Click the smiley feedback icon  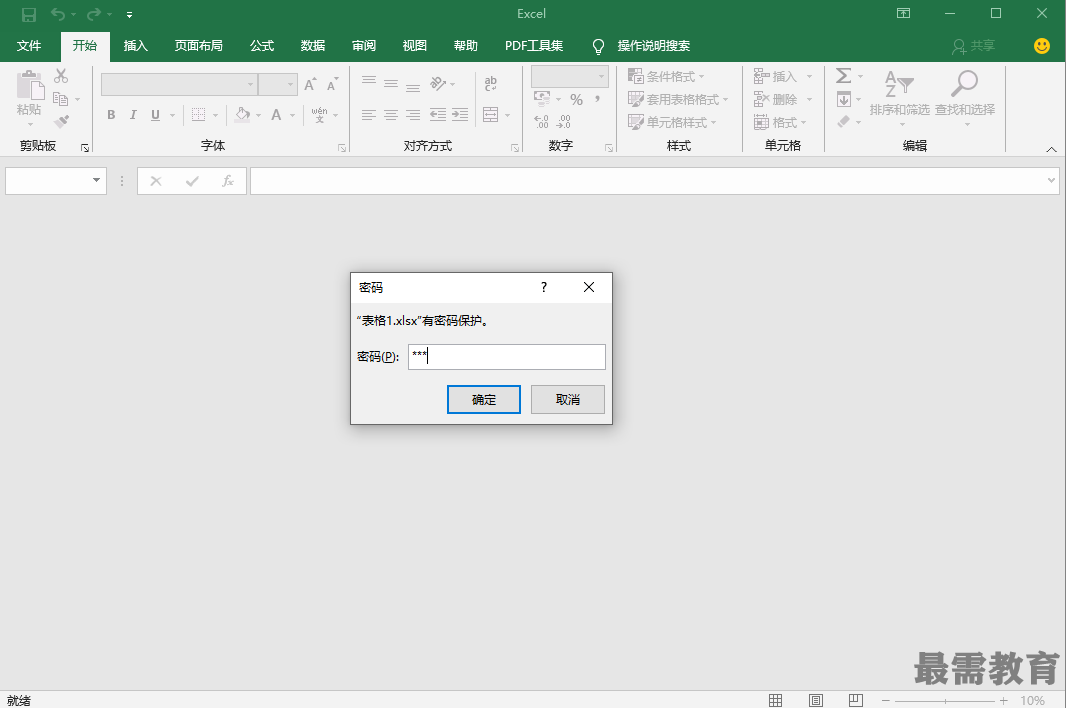[1042, 46]
